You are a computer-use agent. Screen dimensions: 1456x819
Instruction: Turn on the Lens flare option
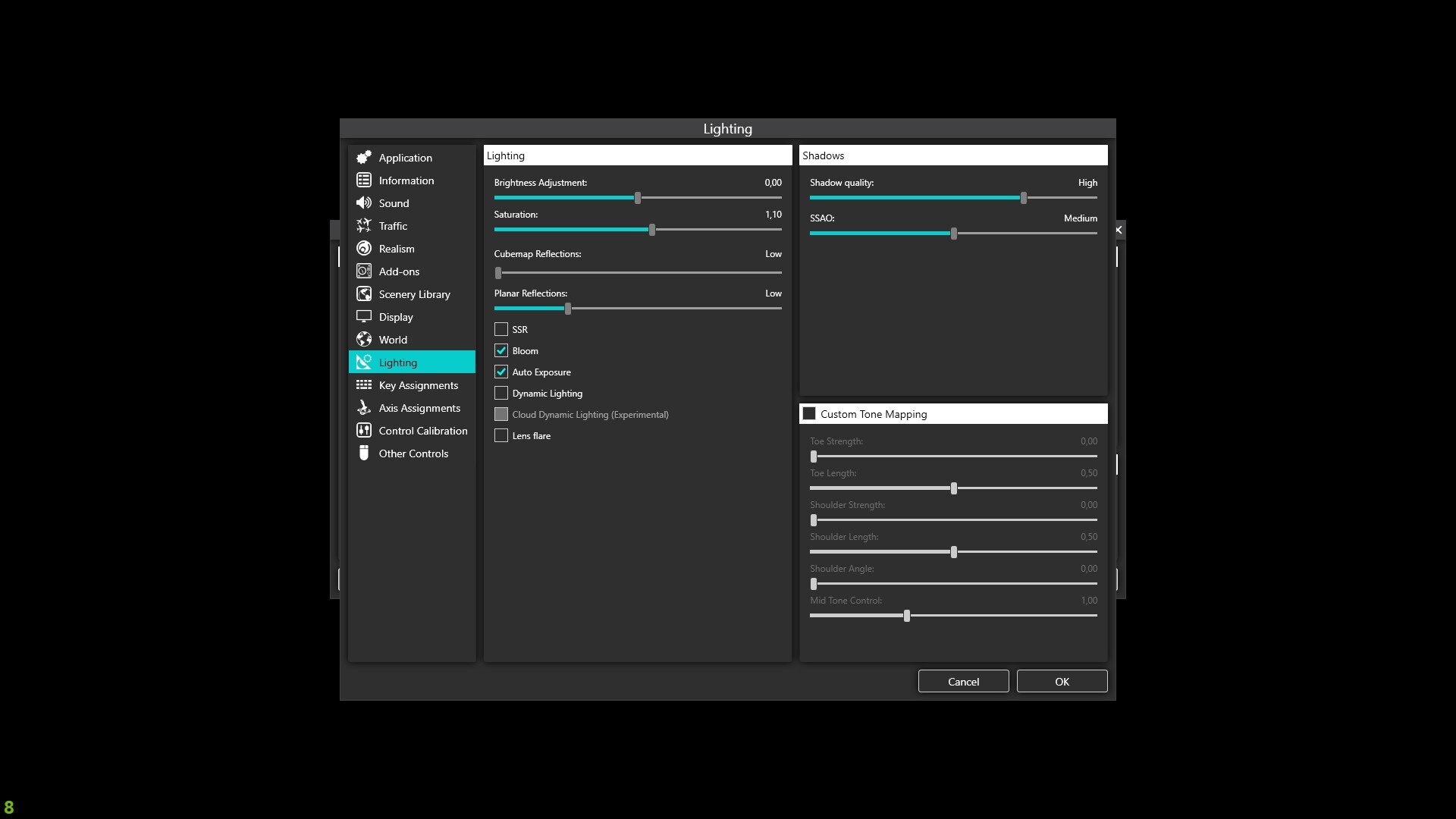[501, 435]
